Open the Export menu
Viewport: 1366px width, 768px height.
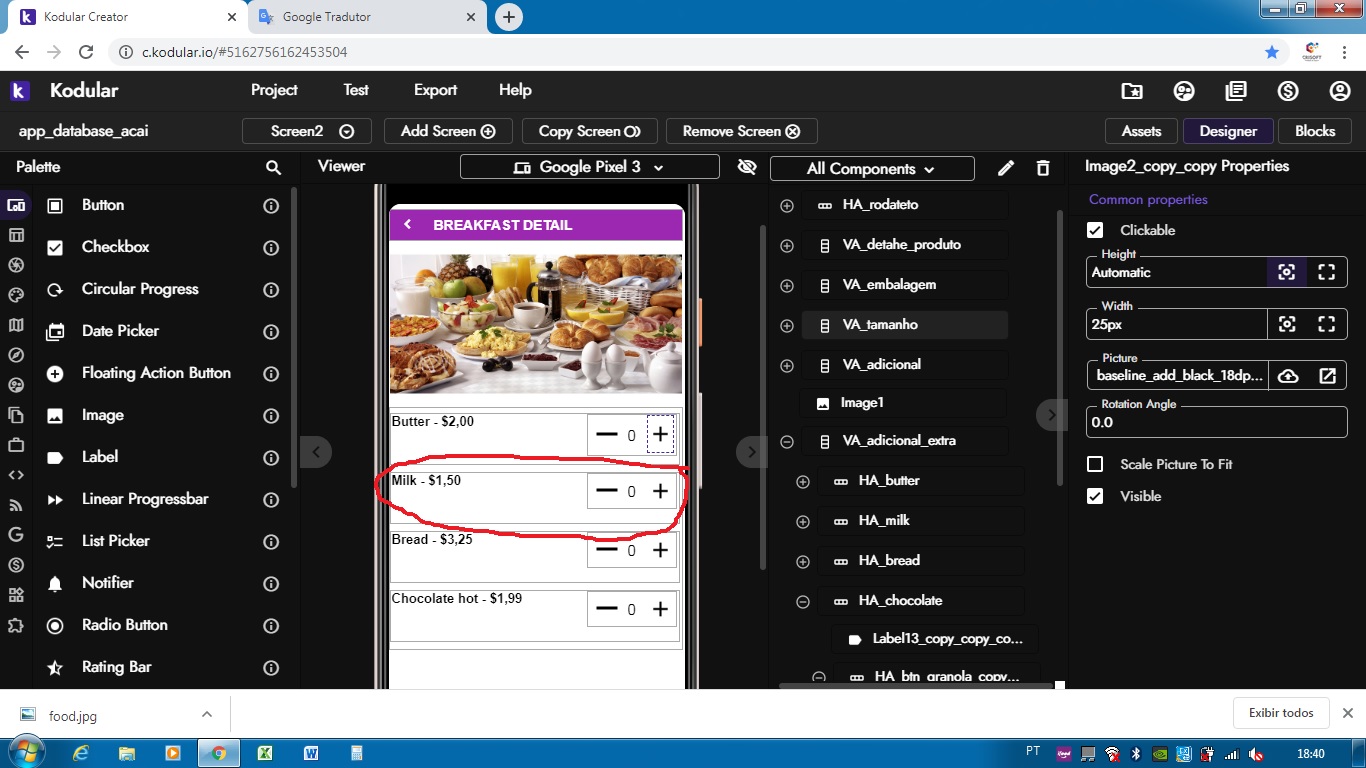[435, 90]
